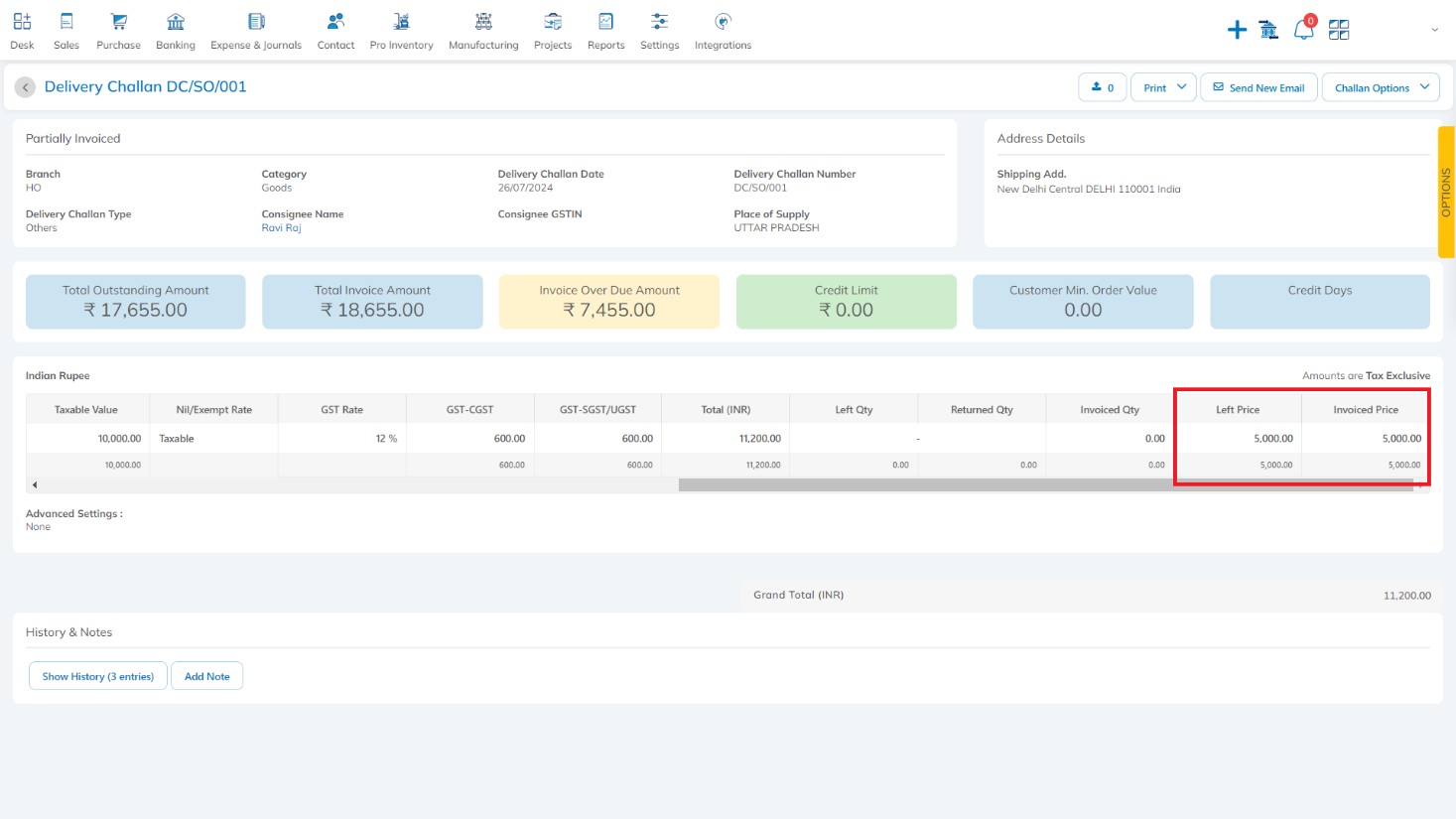Click the Total (INR) column header

[x=726, y=409]
